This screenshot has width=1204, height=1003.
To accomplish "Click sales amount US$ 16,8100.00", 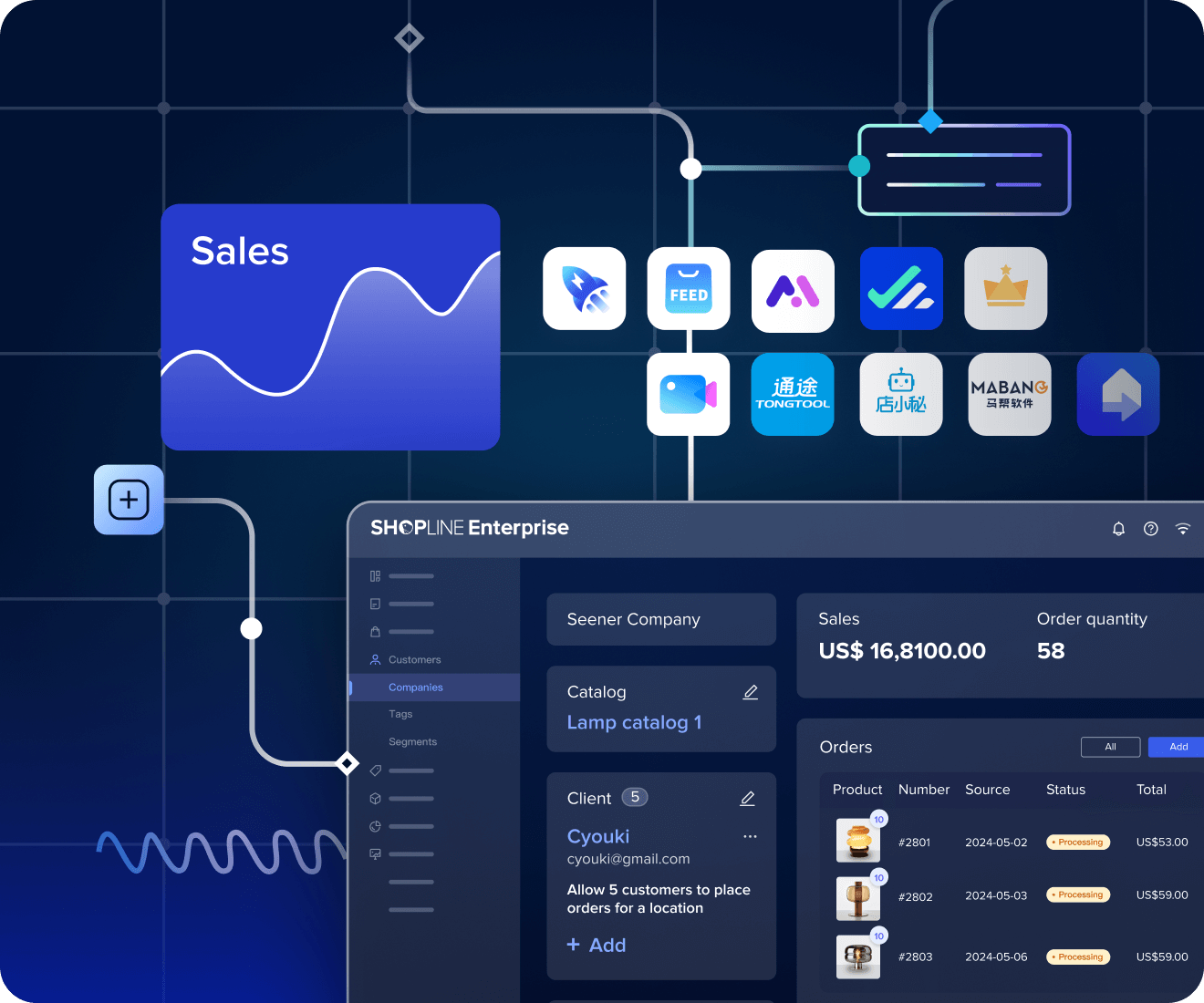I will (902, 651).
